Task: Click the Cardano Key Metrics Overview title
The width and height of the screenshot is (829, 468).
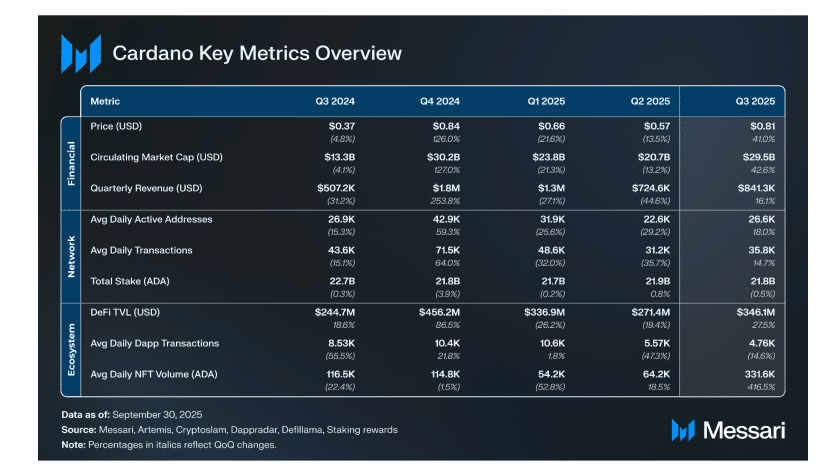Action: pos(257,53)
